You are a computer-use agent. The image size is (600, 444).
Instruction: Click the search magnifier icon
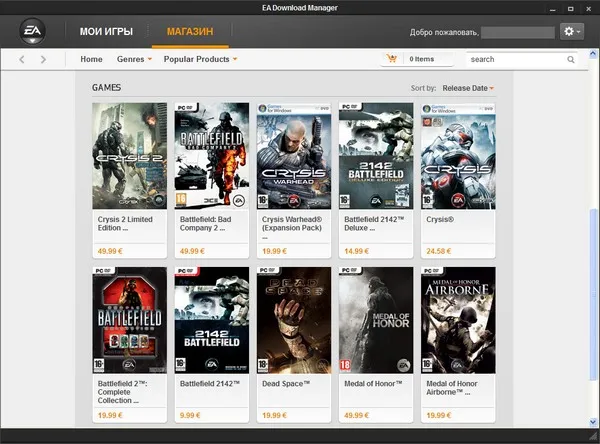[x=571, y=60]
